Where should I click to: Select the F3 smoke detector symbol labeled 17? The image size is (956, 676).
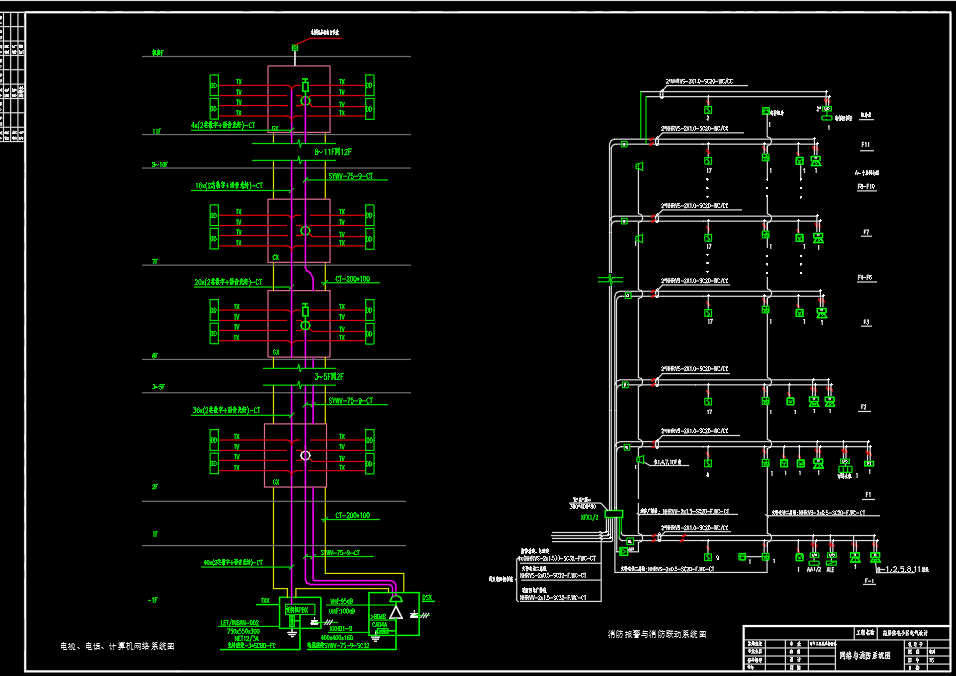[708, 313]
